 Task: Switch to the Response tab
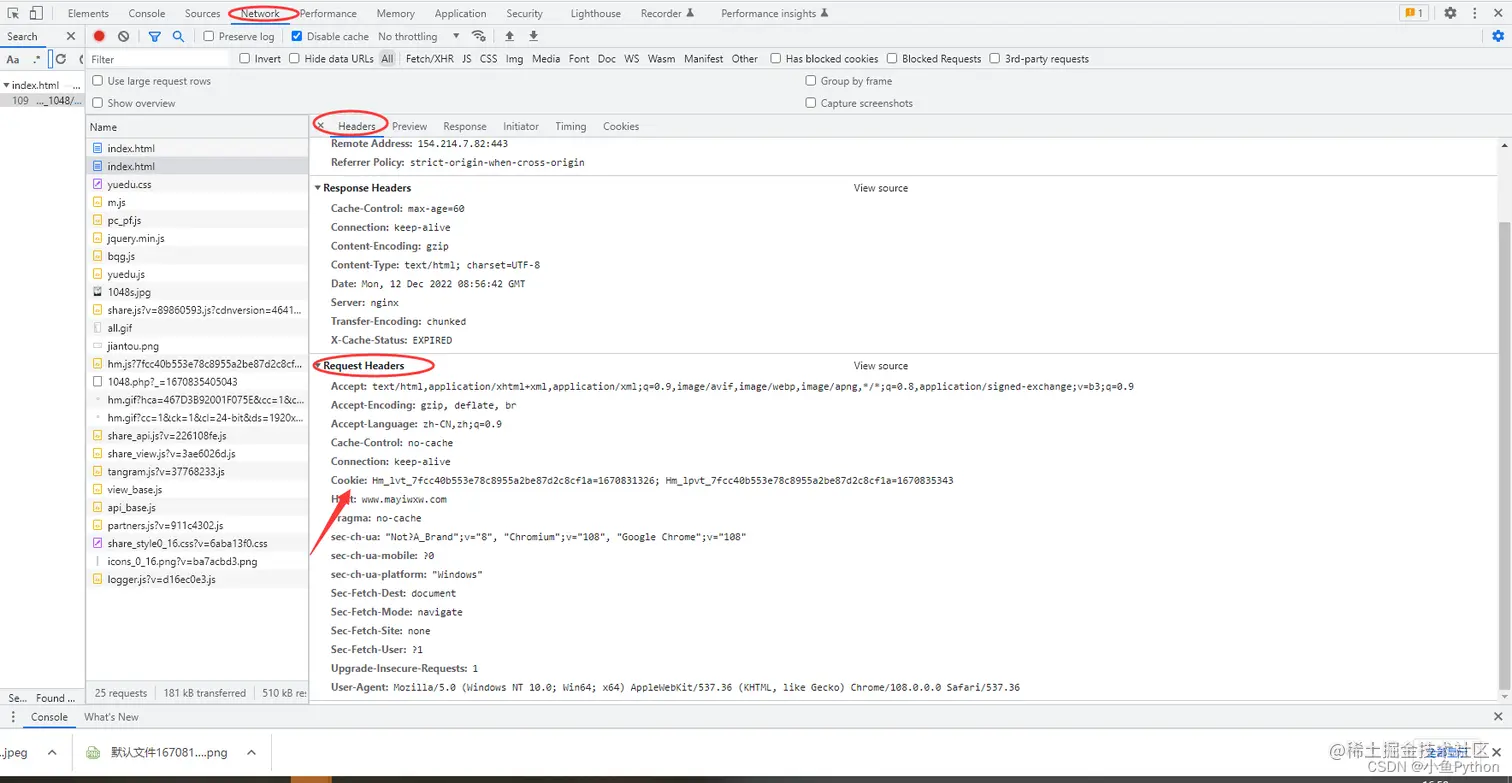pos(465,126)
